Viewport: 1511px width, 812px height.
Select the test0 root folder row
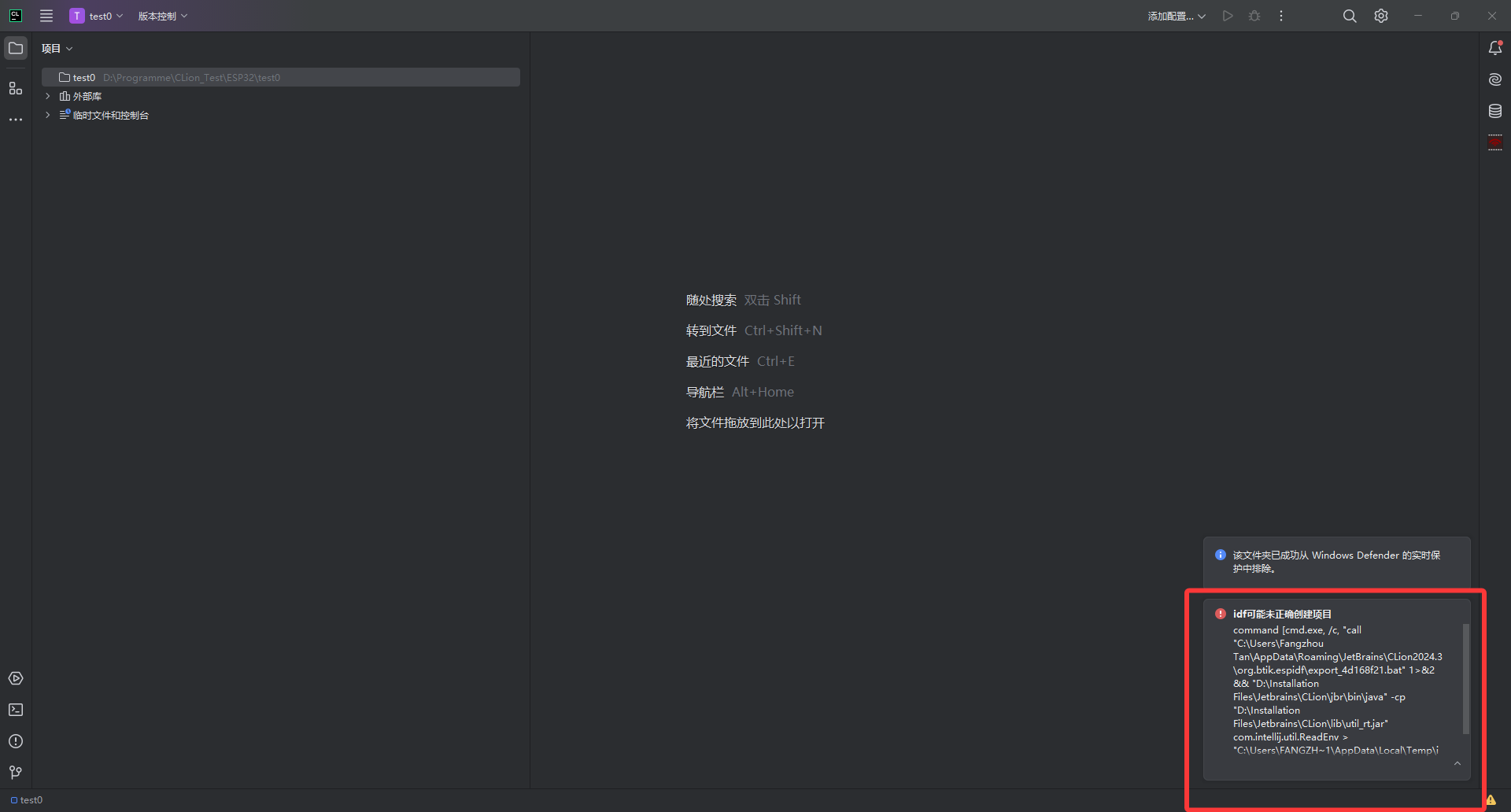[281, 77]
